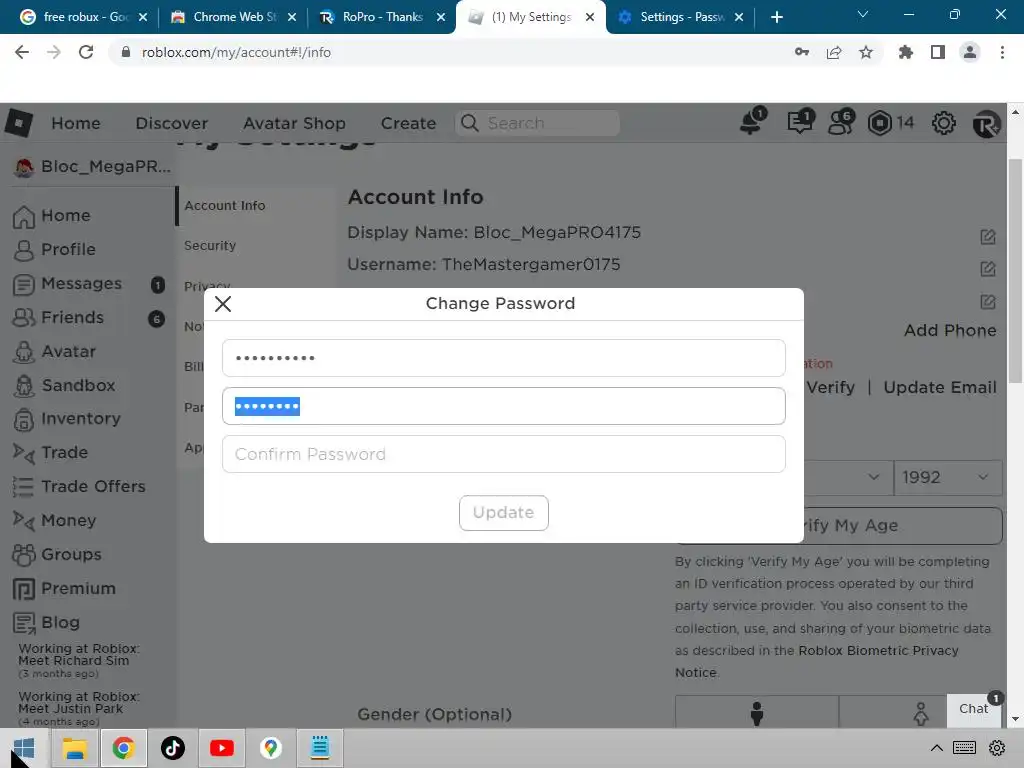Click the Update button
The width and height of the screenshot is (1024, 768).
tap(504, 513)
